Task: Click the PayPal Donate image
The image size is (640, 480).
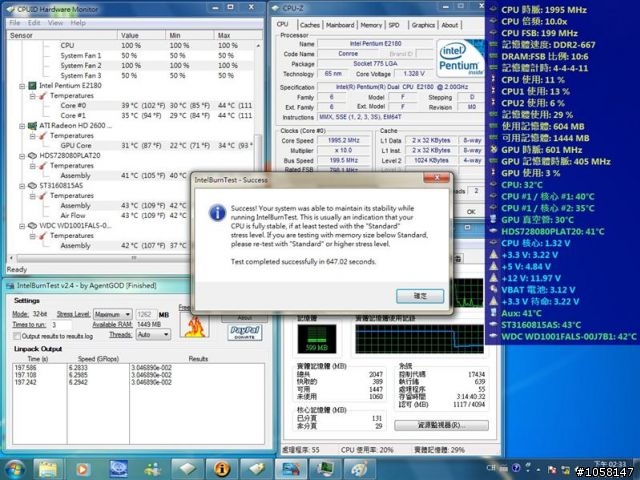Action: 244,332
